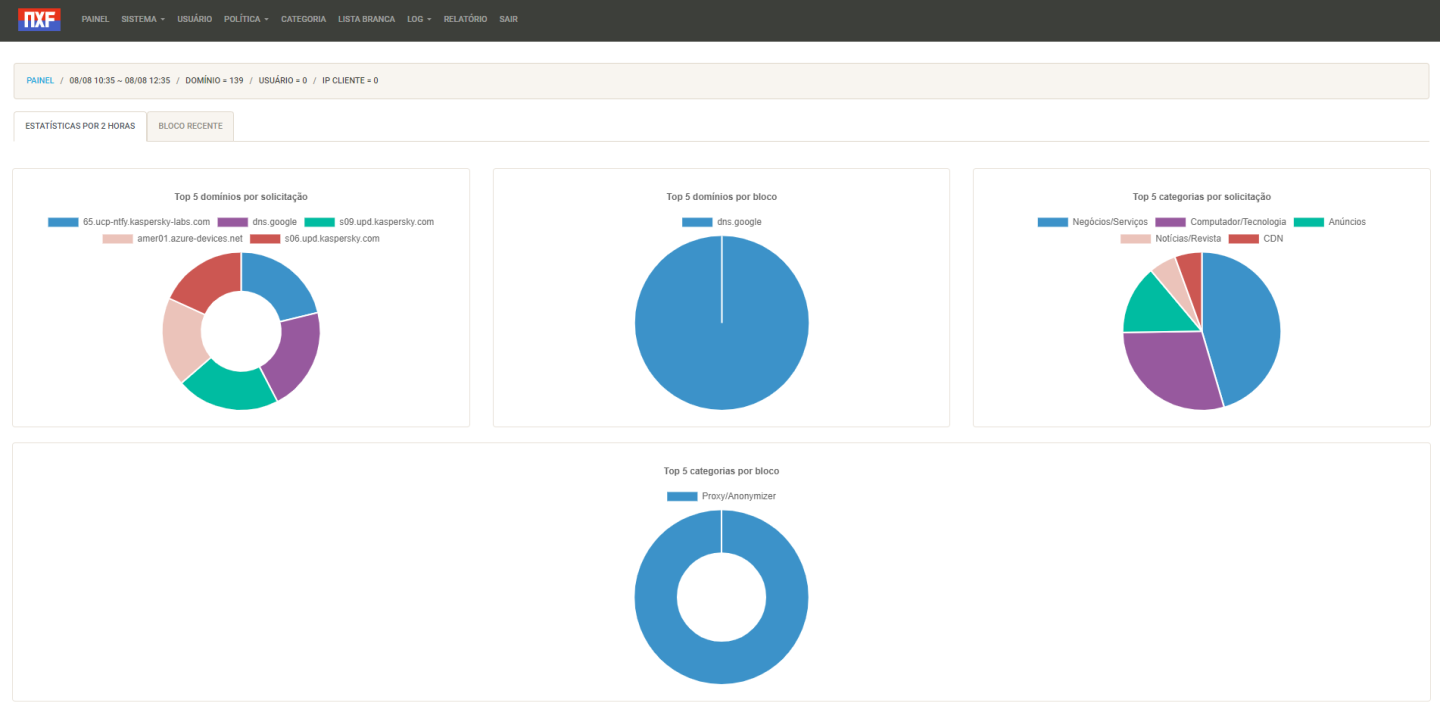
Task: Open the Relatório page
Action: point(465,19)
